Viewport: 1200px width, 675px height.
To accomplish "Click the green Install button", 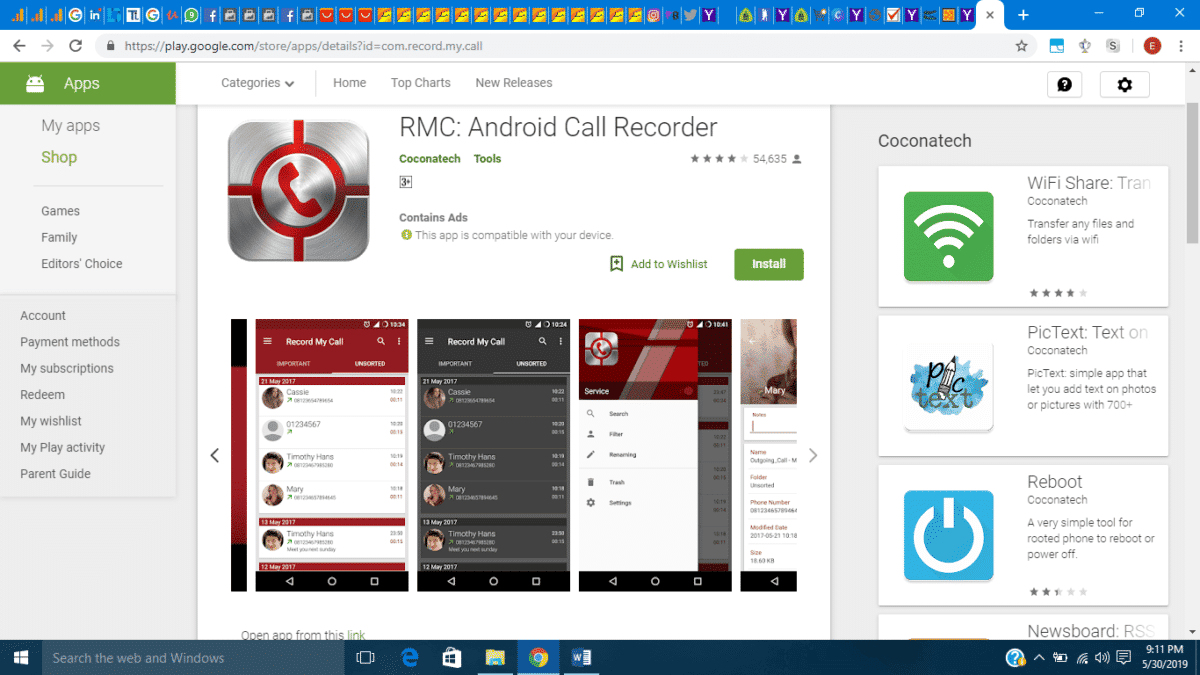I will 768,264.
